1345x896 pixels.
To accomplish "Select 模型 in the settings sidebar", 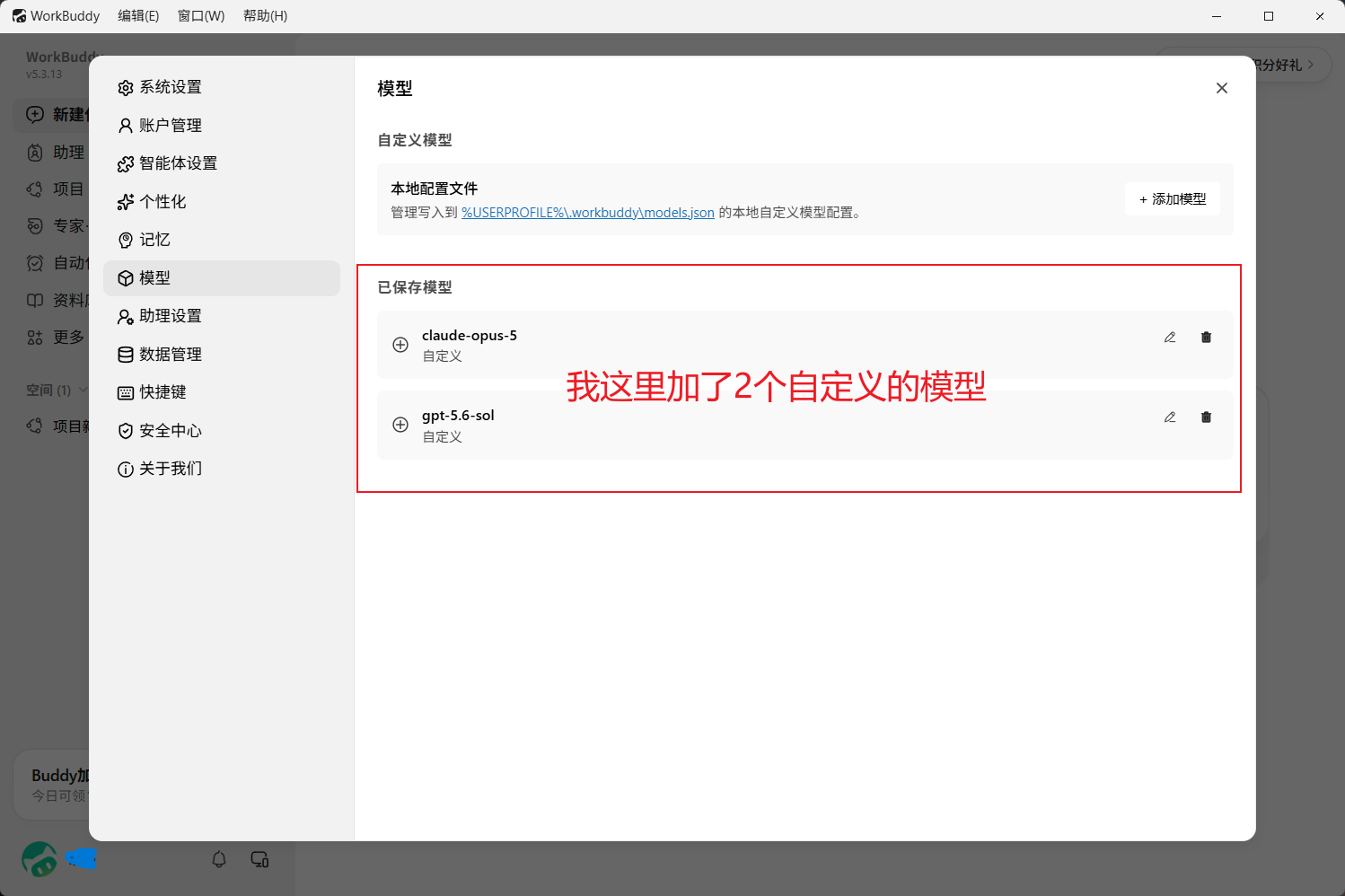I will (x=222, y=278).
